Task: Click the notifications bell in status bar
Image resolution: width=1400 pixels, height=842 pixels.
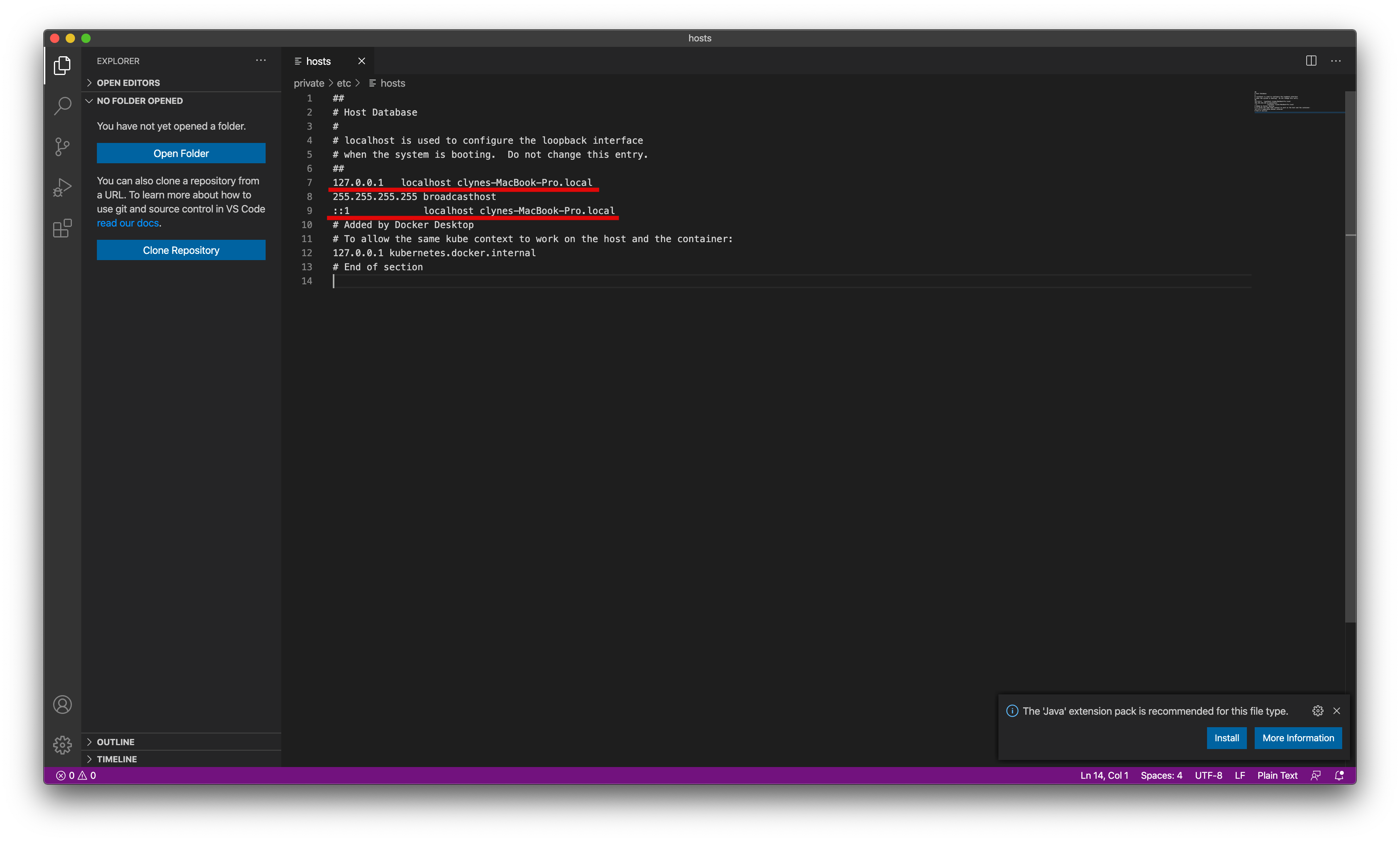Action: 1339,776
